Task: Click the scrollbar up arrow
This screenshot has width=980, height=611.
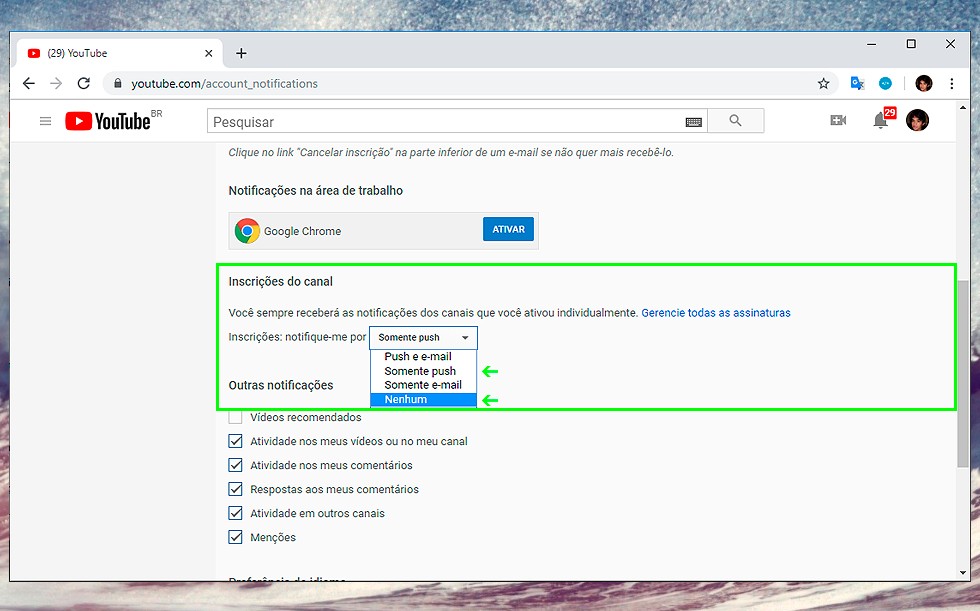Action: point(962,107)
